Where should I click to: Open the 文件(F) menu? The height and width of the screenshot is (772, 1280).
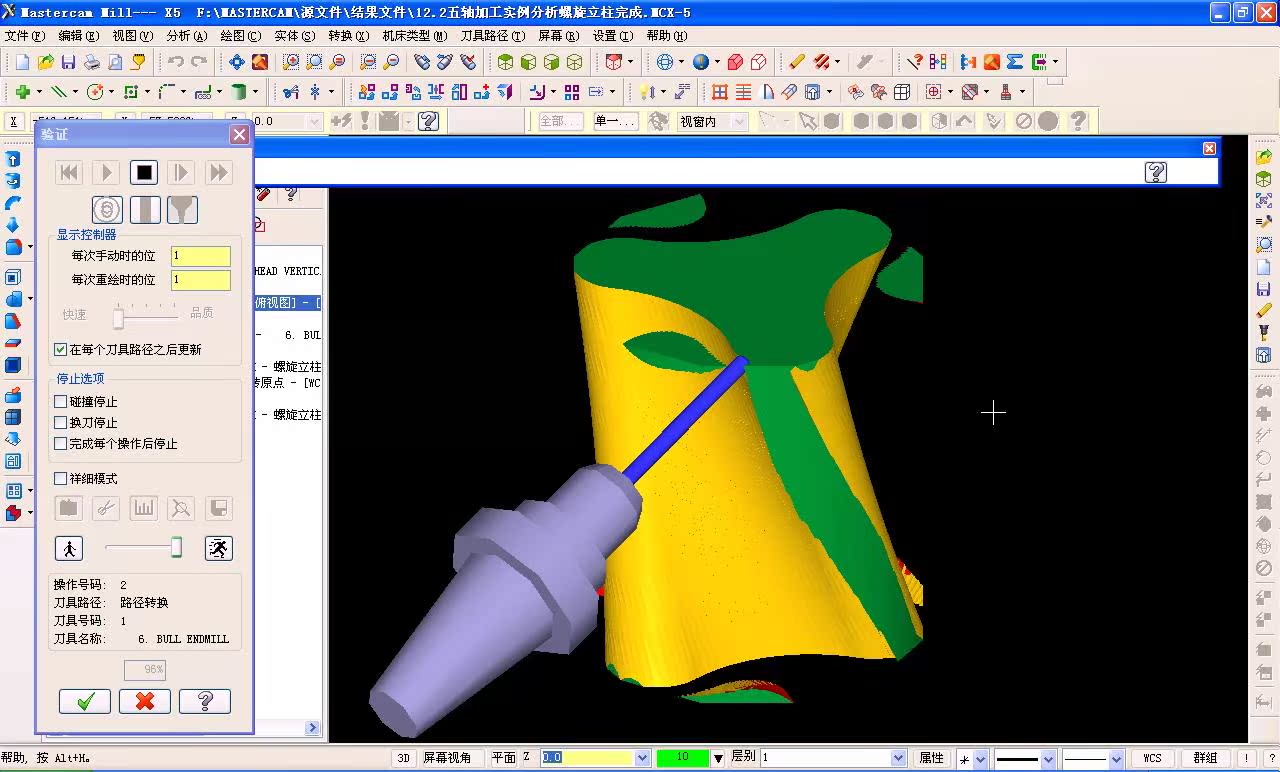tap(25, 35)
